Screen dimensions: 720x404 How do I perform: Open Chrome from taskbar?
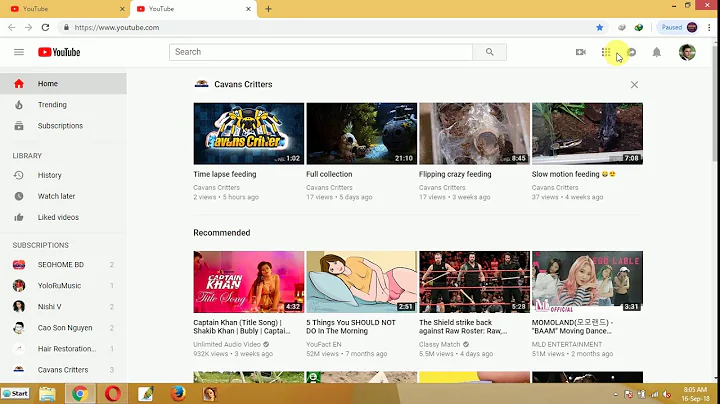pyautogui.click(x=80, y=393)
